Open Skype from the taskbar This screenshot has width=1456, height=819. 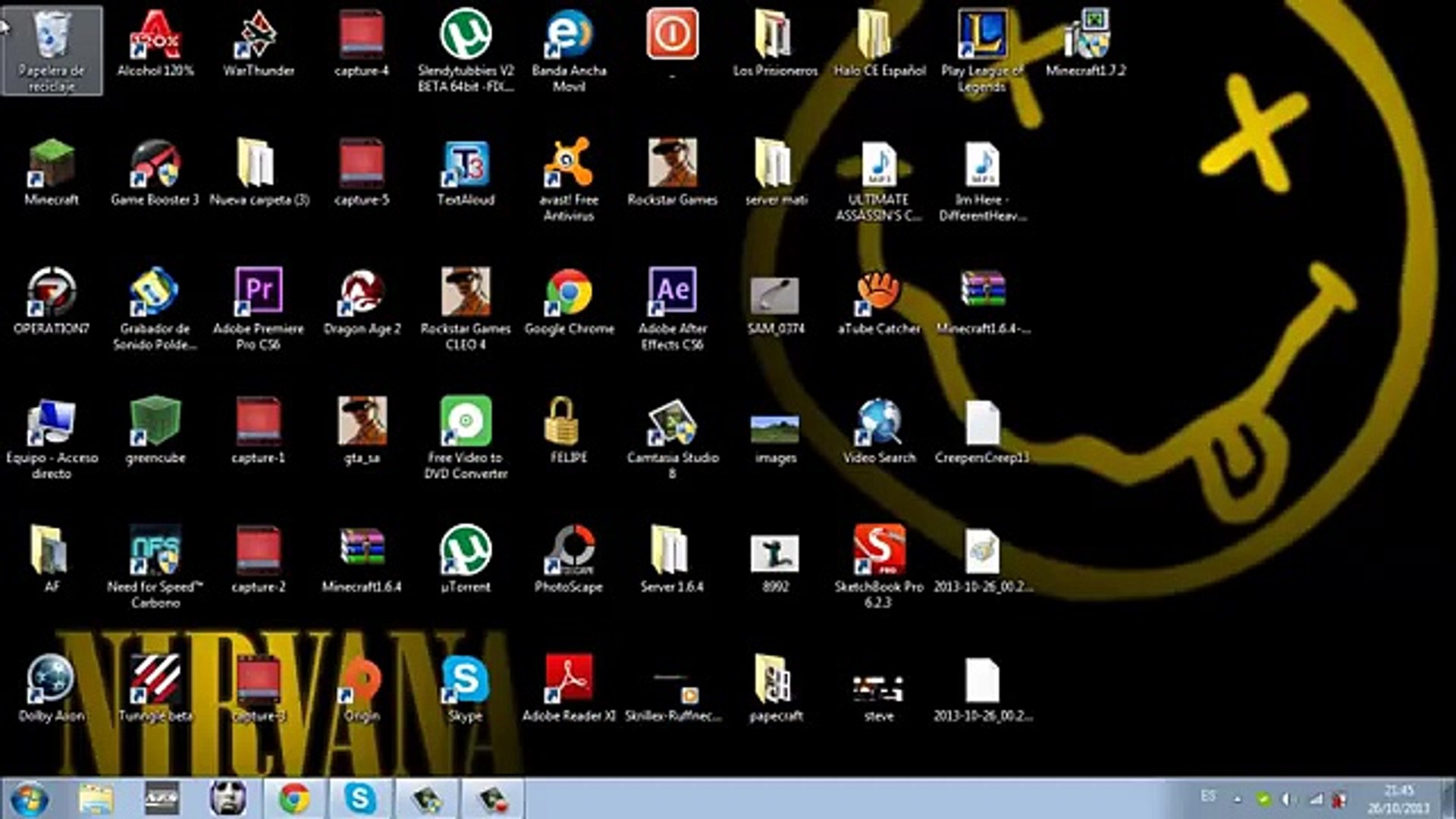[360, 799]
